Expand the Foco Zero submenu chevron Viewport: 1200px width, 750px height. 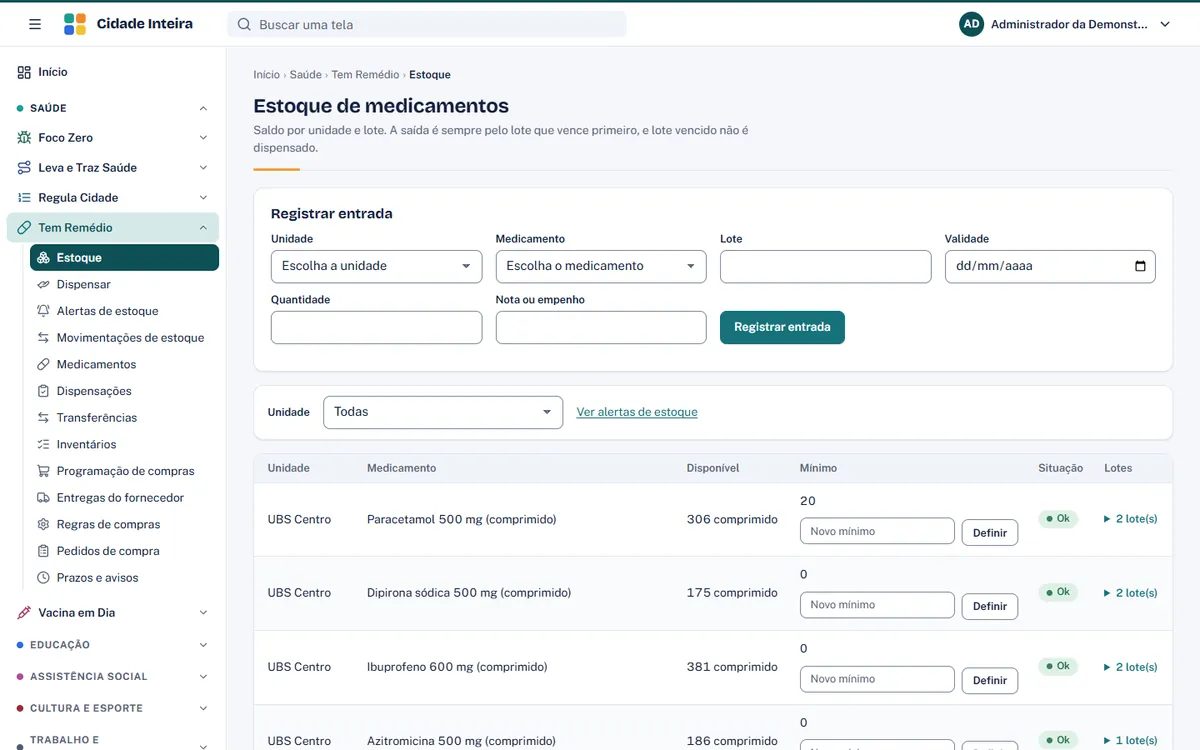pyautogui.click(x=203, y=138)
